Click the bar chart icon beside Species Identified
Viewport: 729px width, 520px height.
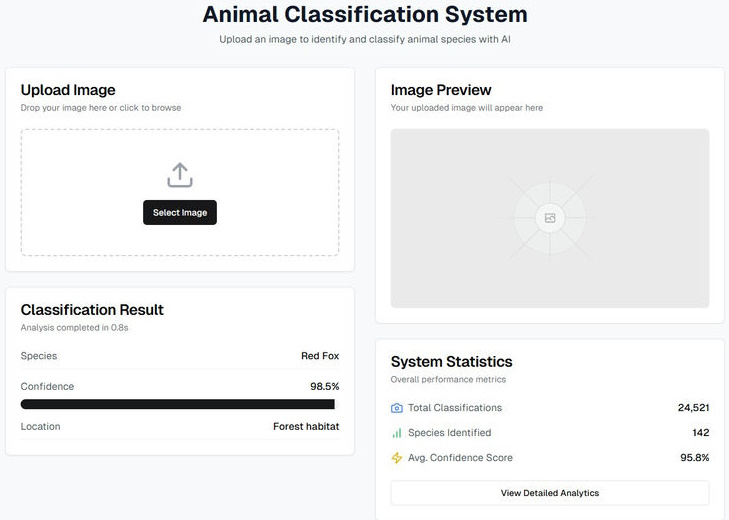click(x=397, y=433)
